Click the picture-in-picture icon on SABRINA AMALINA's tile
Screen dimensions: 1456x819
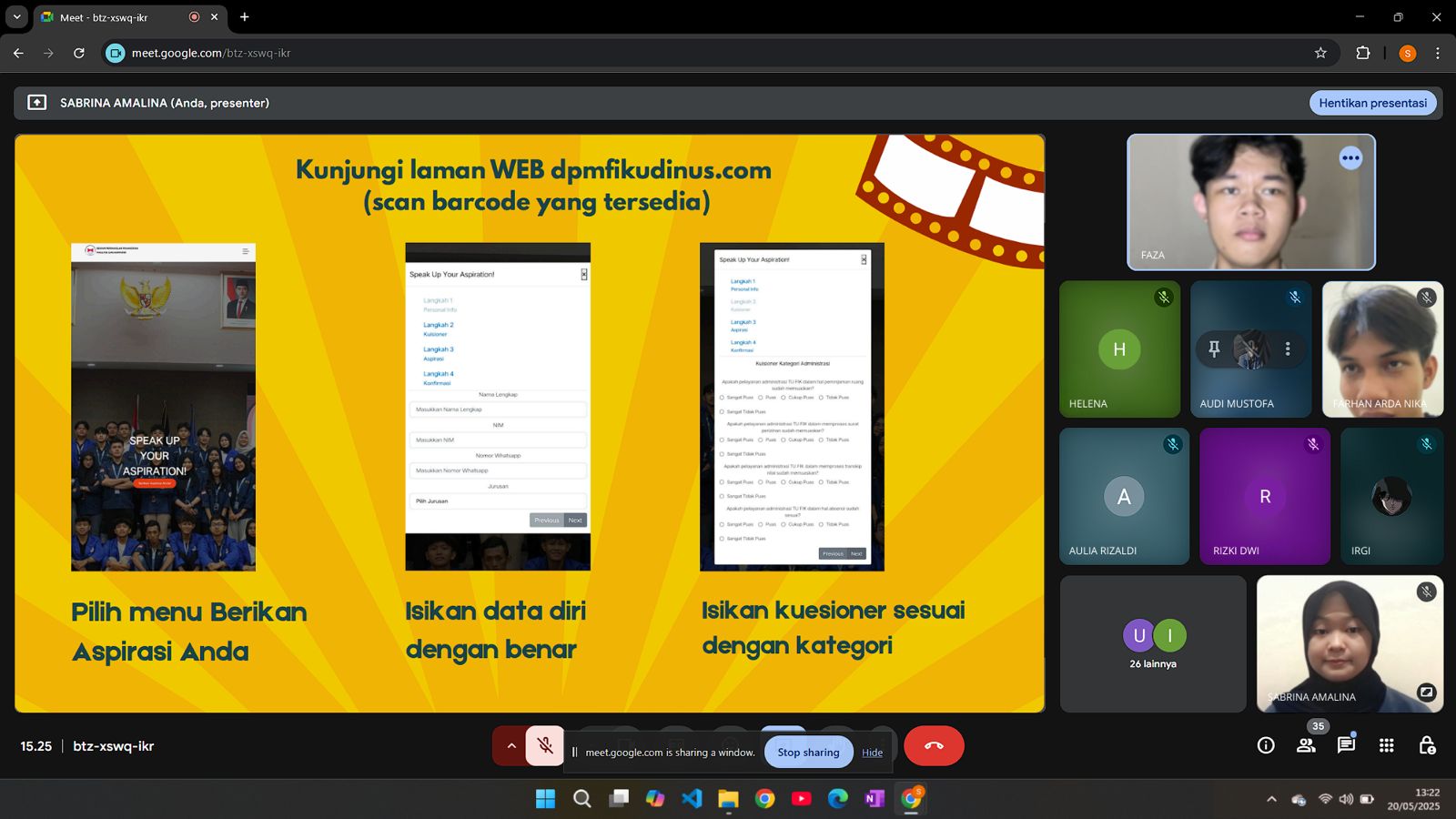pyautogui.click(x=1426, y=693)
